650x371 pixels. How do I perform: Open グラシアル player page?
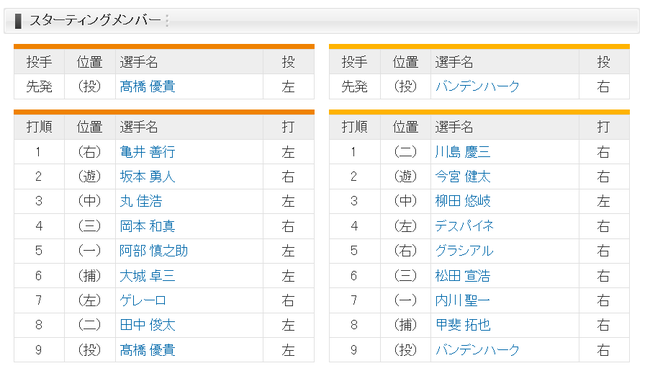tap(464, 251)
